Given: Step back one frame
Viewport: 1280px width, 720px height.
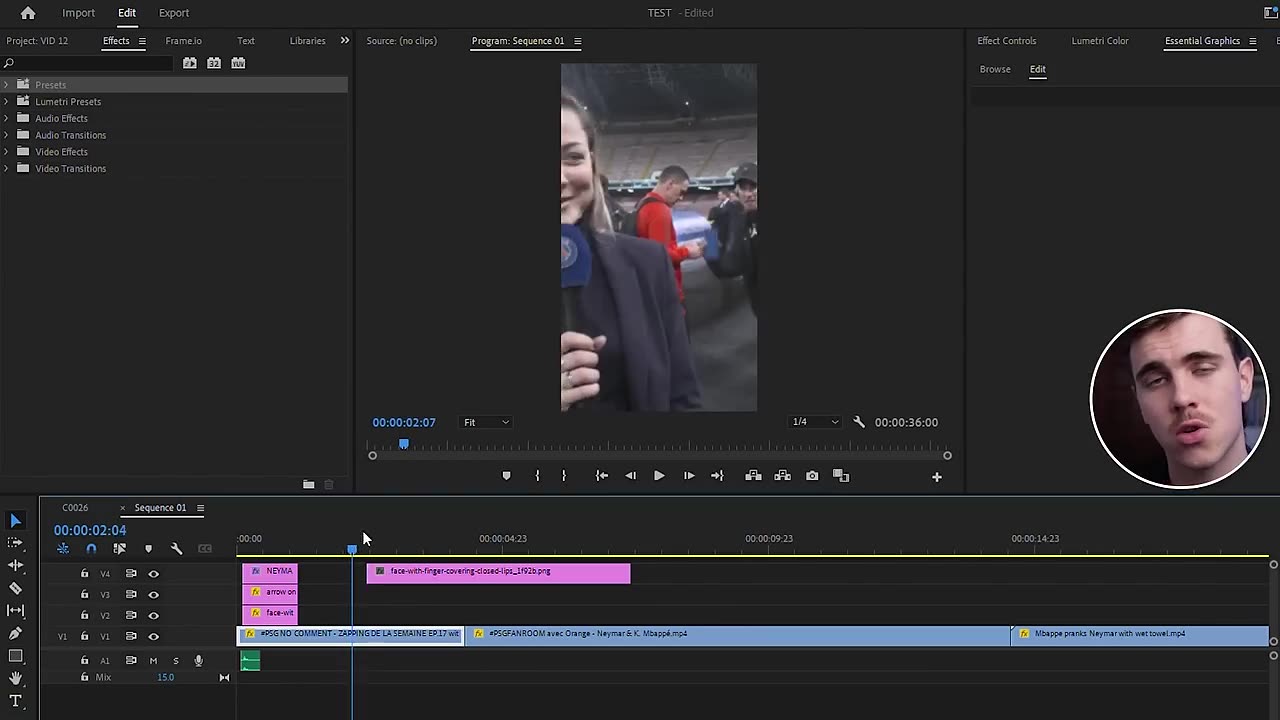Looking at the screenshot, I should coord(630,476).
